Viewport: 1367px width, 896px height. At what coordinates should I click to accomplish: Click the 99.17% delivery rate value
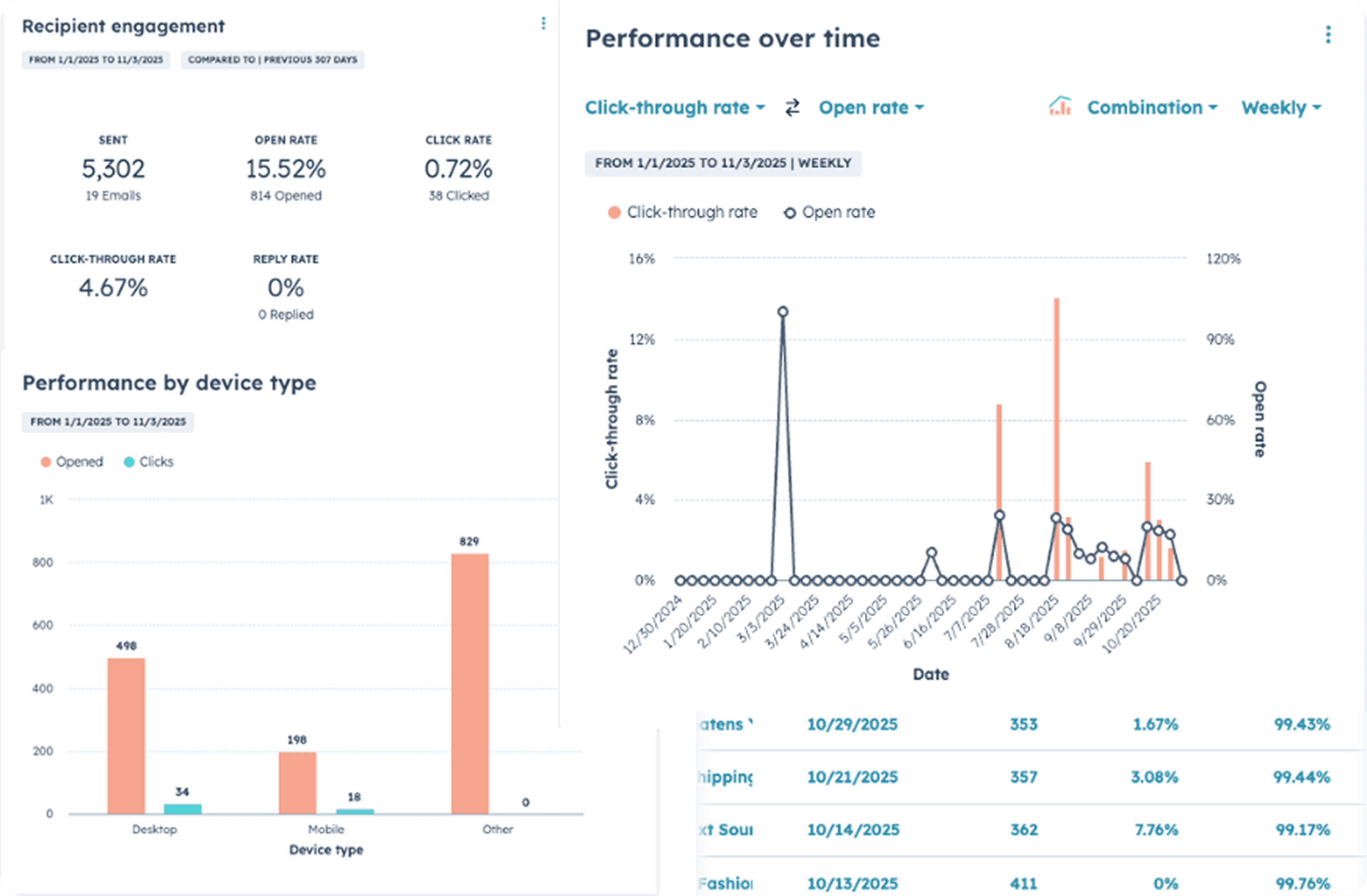point(1302,830)
